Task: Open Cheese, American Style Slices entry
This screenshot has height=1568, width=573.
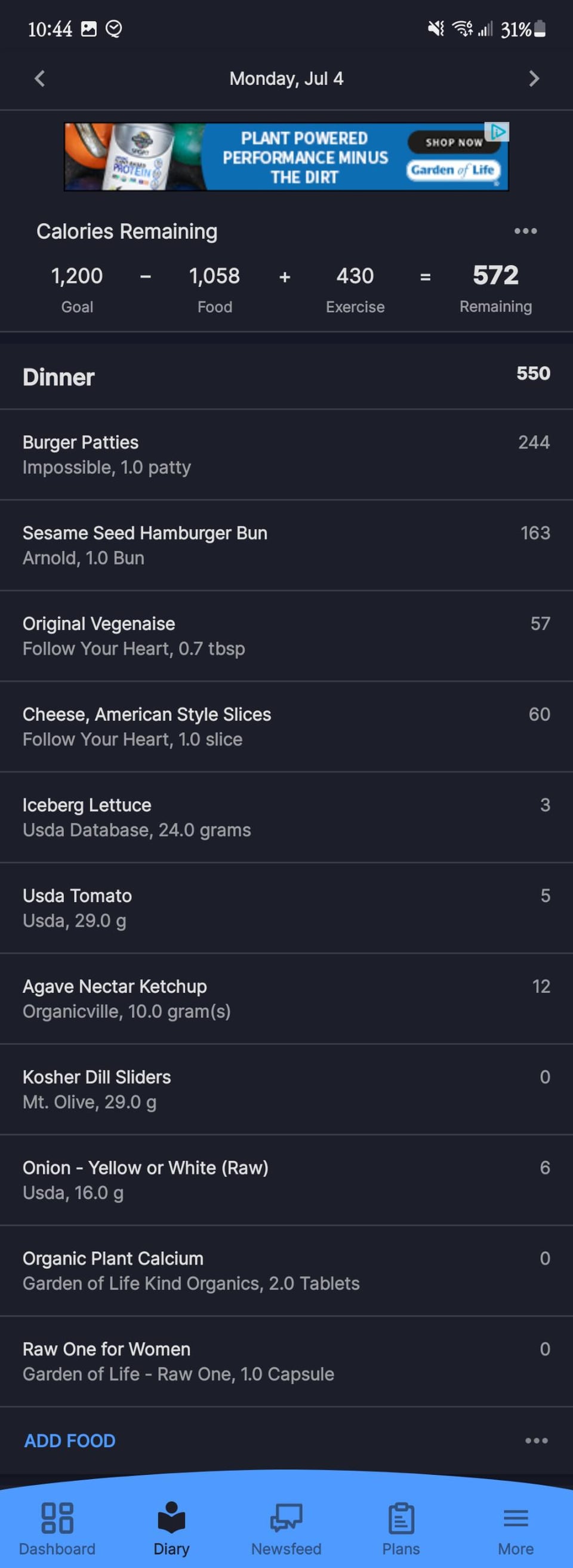Action: (x=286, y=726)
